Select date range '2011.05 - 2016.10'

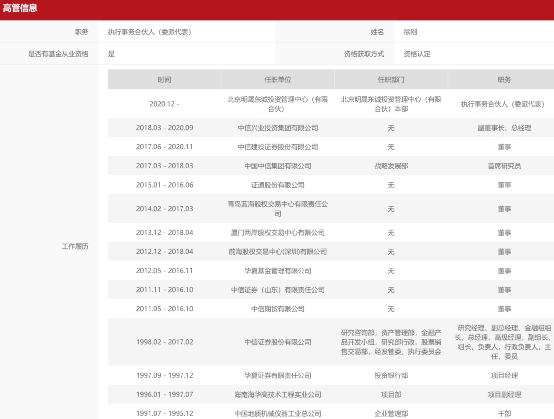(164, 309)
